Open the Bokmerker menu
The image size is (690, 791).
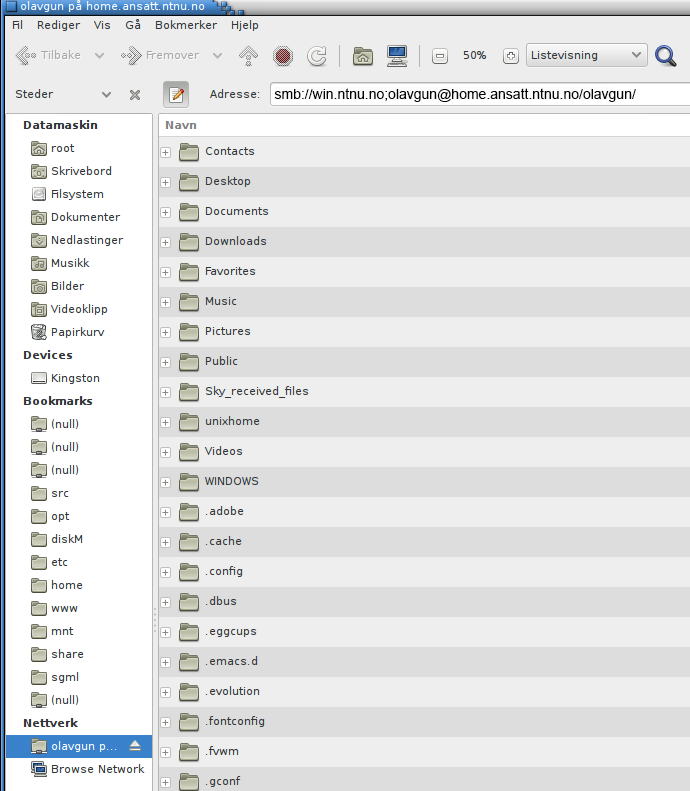[186, 25]
